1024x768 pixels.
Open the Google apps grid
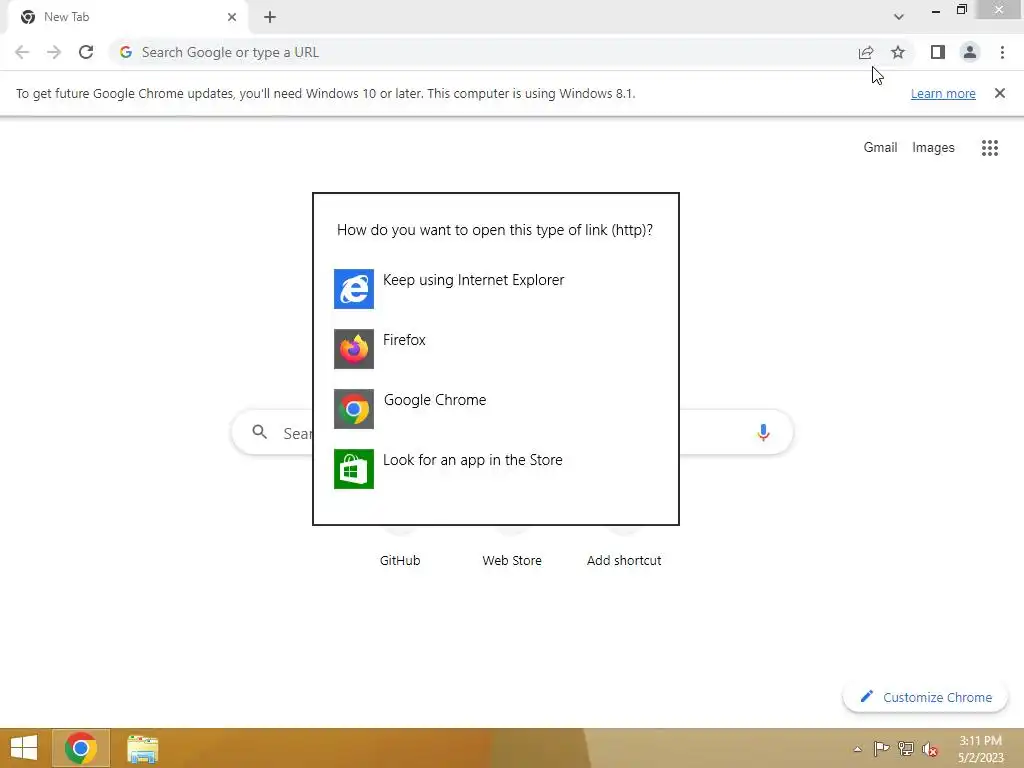(x=989, y=148)
